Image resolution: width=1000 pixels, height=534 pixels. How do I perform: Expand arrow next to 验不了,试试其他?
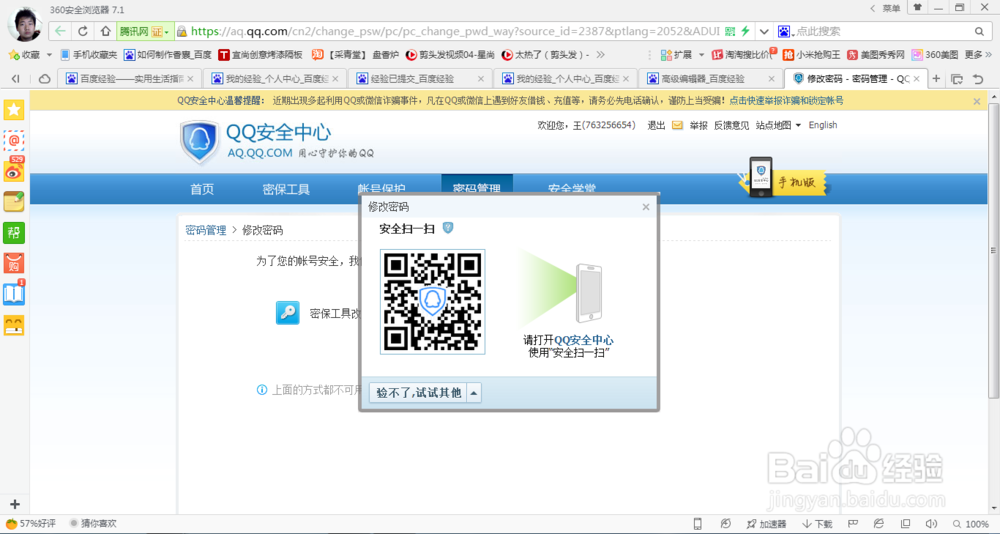click(x=473, y=393)
